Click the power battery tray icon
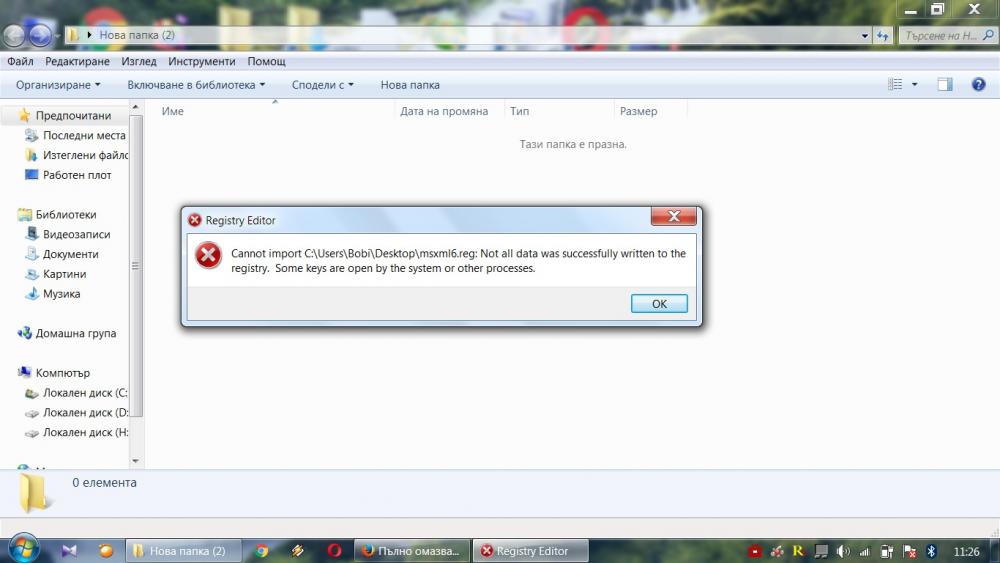 886,552
